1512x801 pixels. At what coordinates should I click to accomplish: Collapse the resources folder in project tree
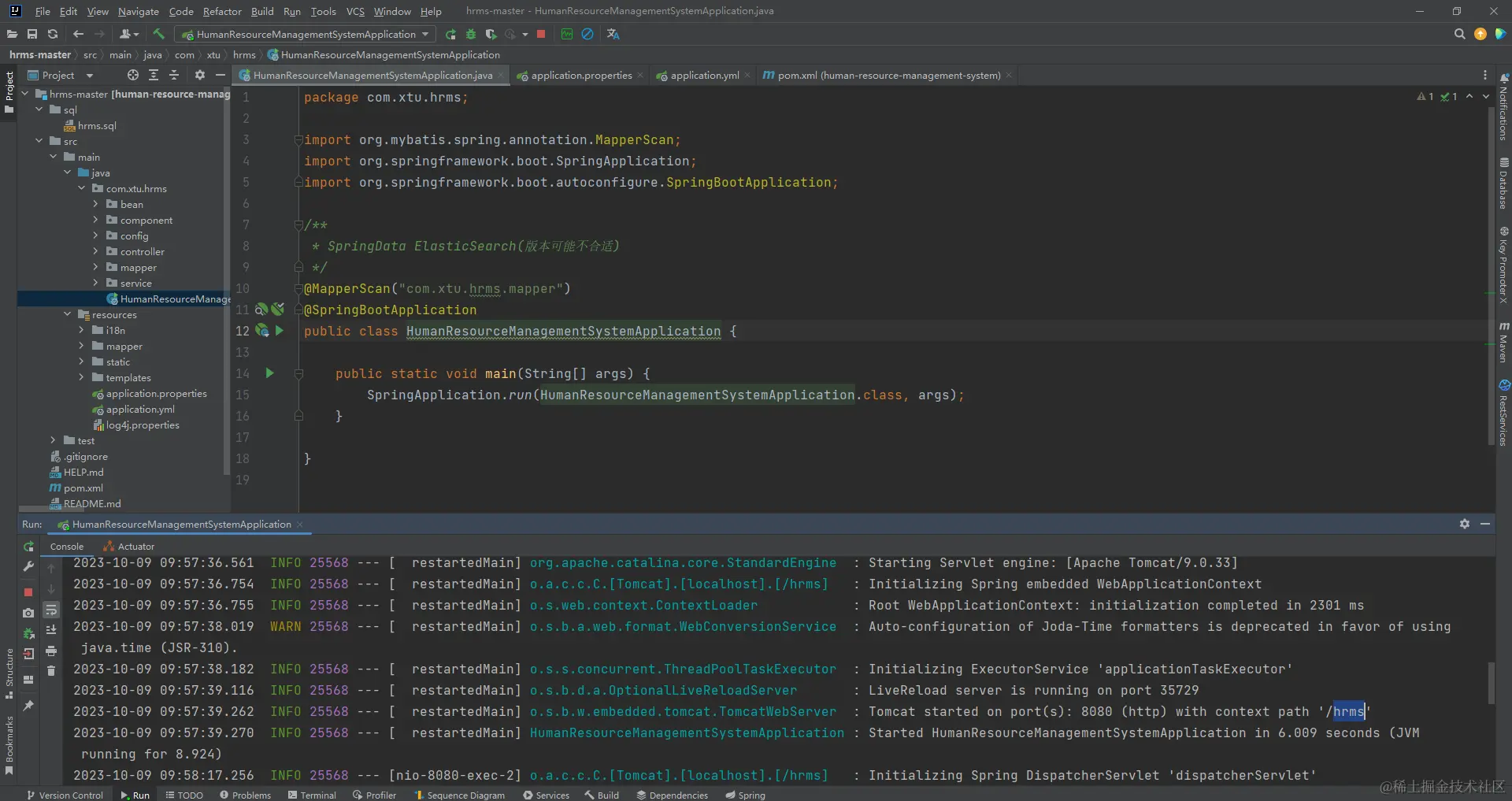coord(68,315)
